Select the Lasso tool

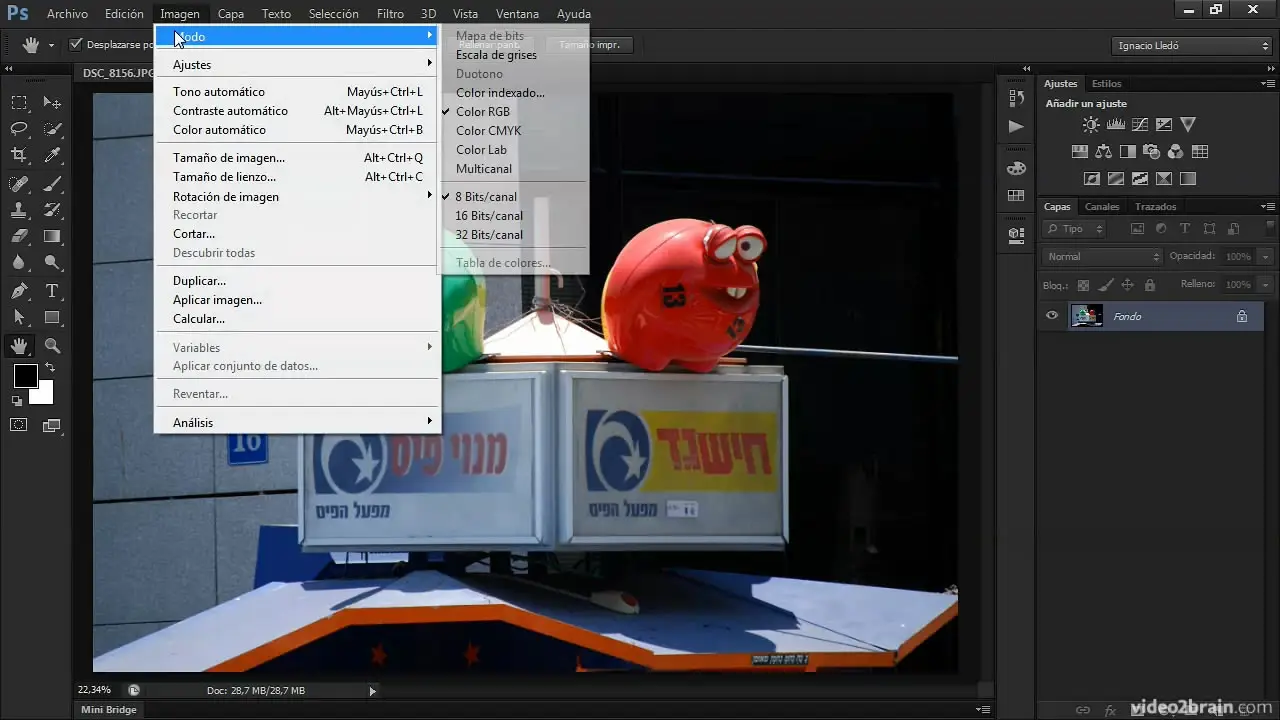click(19, 128)
